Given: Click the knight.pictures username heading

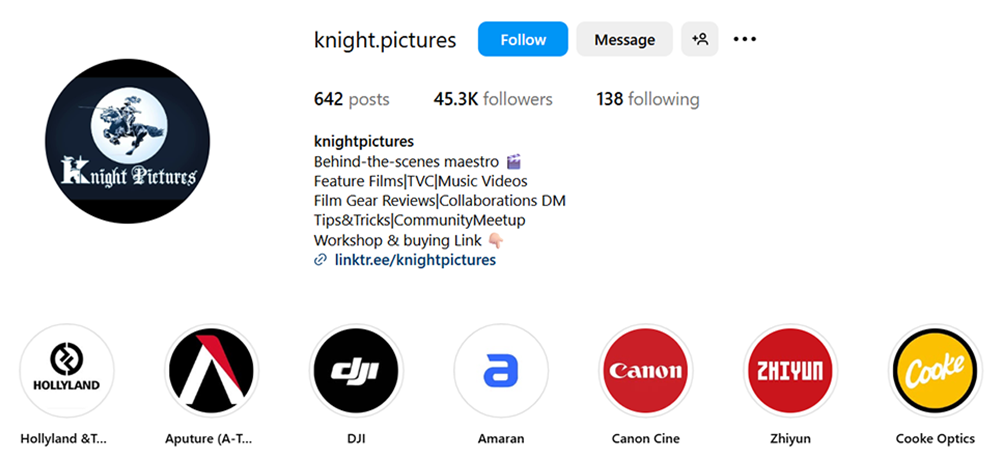Looking at the screenshot, I should [x=385, y=40].
